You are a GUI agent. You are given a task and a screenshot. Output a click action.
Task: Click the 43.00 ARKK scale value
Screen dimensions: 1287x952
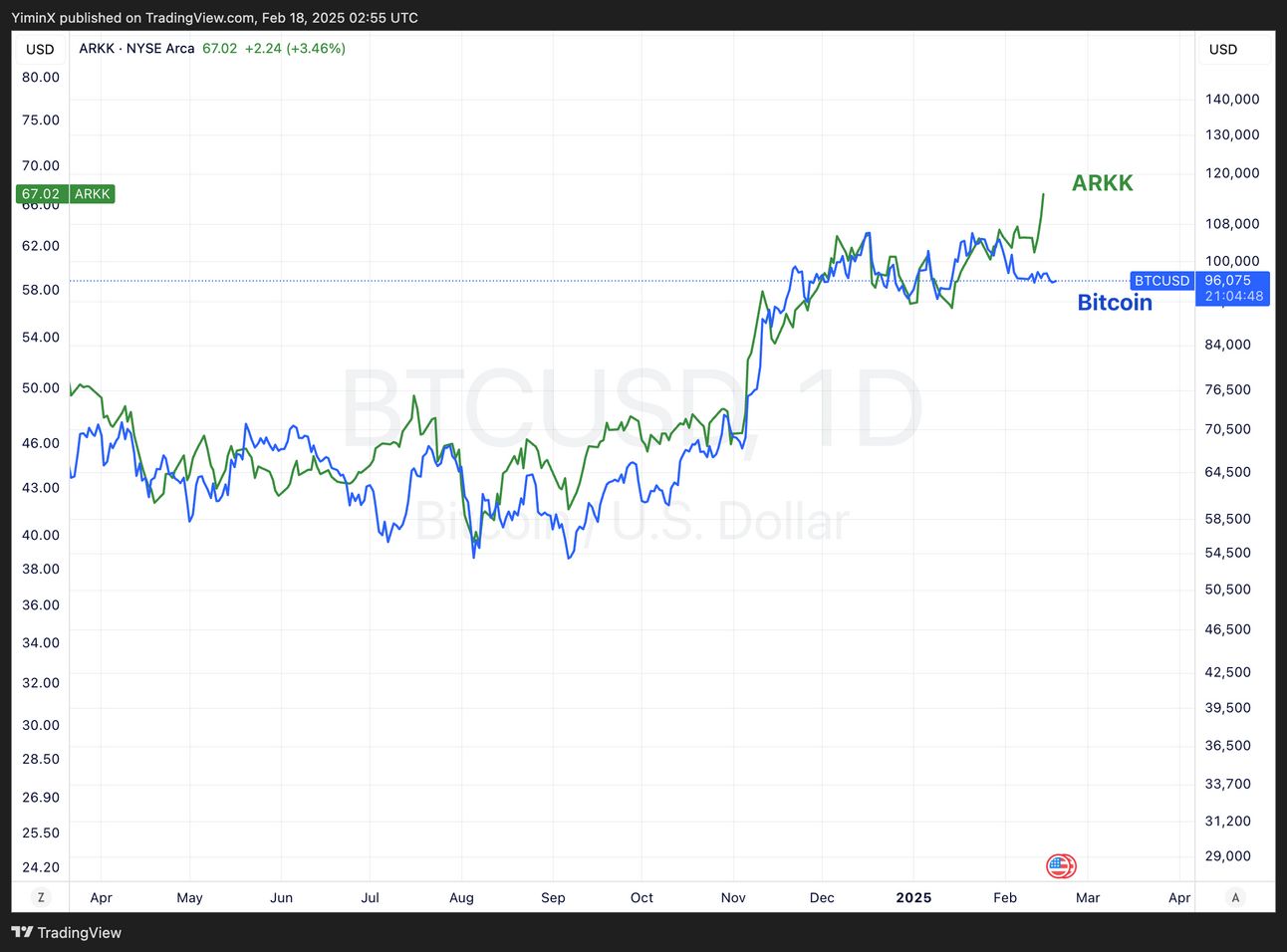pos(41,487)
